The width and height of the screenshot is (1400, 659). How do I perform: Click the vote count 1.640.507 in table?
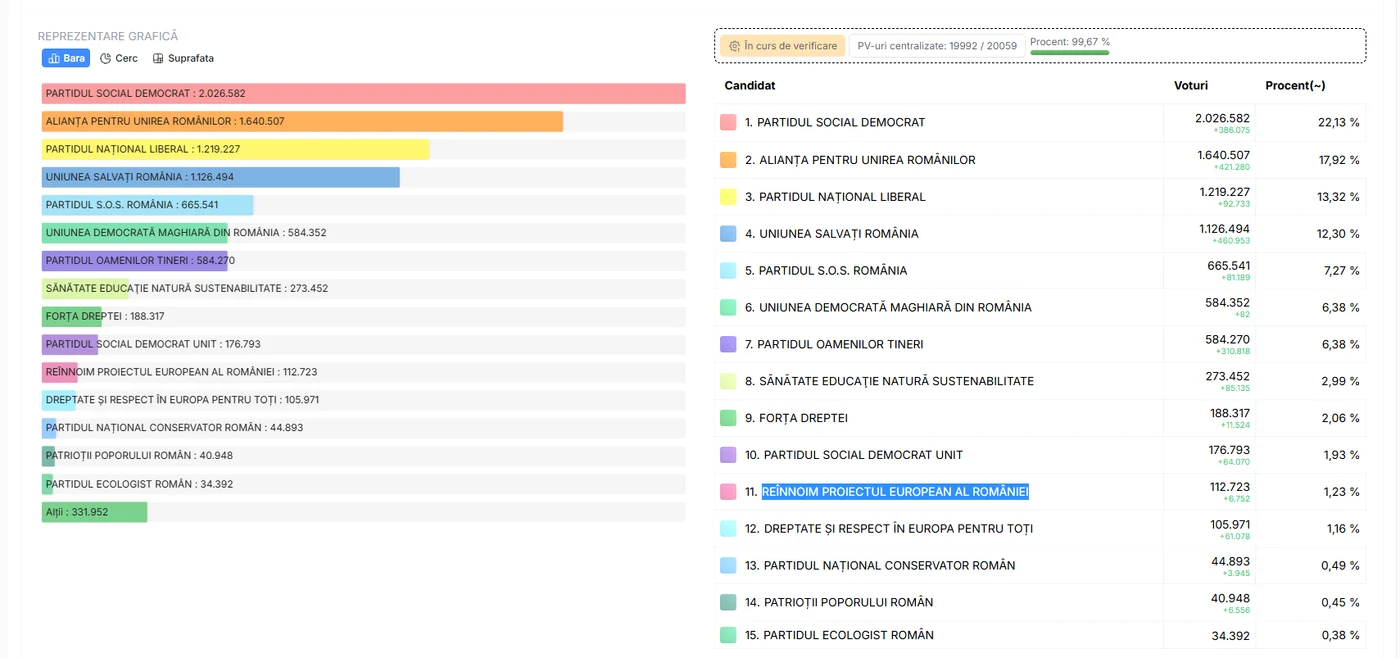click(x=1223, y=155)
